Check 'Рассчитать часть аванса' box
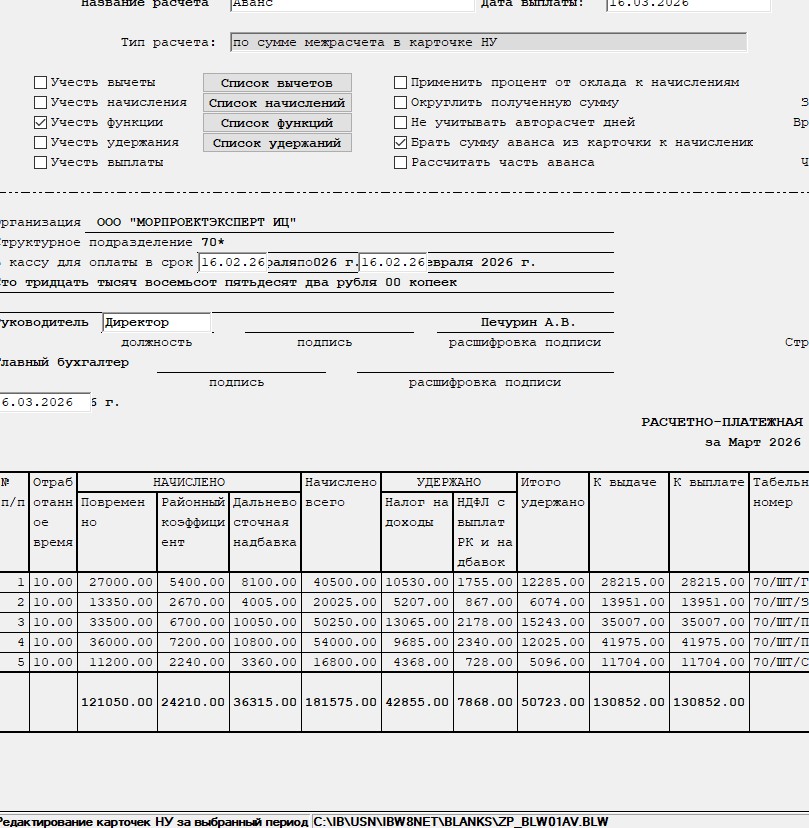809x828 pixels. point(401,163)
